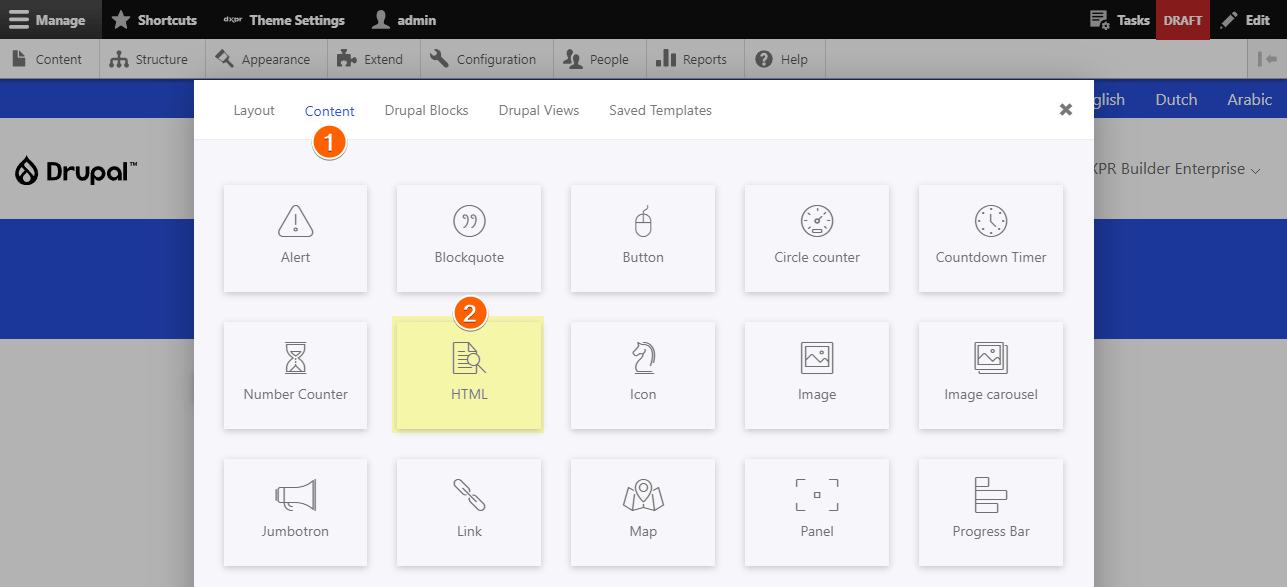Insert an Image carousel element
1287x587 pixels.
click(991, 375)
